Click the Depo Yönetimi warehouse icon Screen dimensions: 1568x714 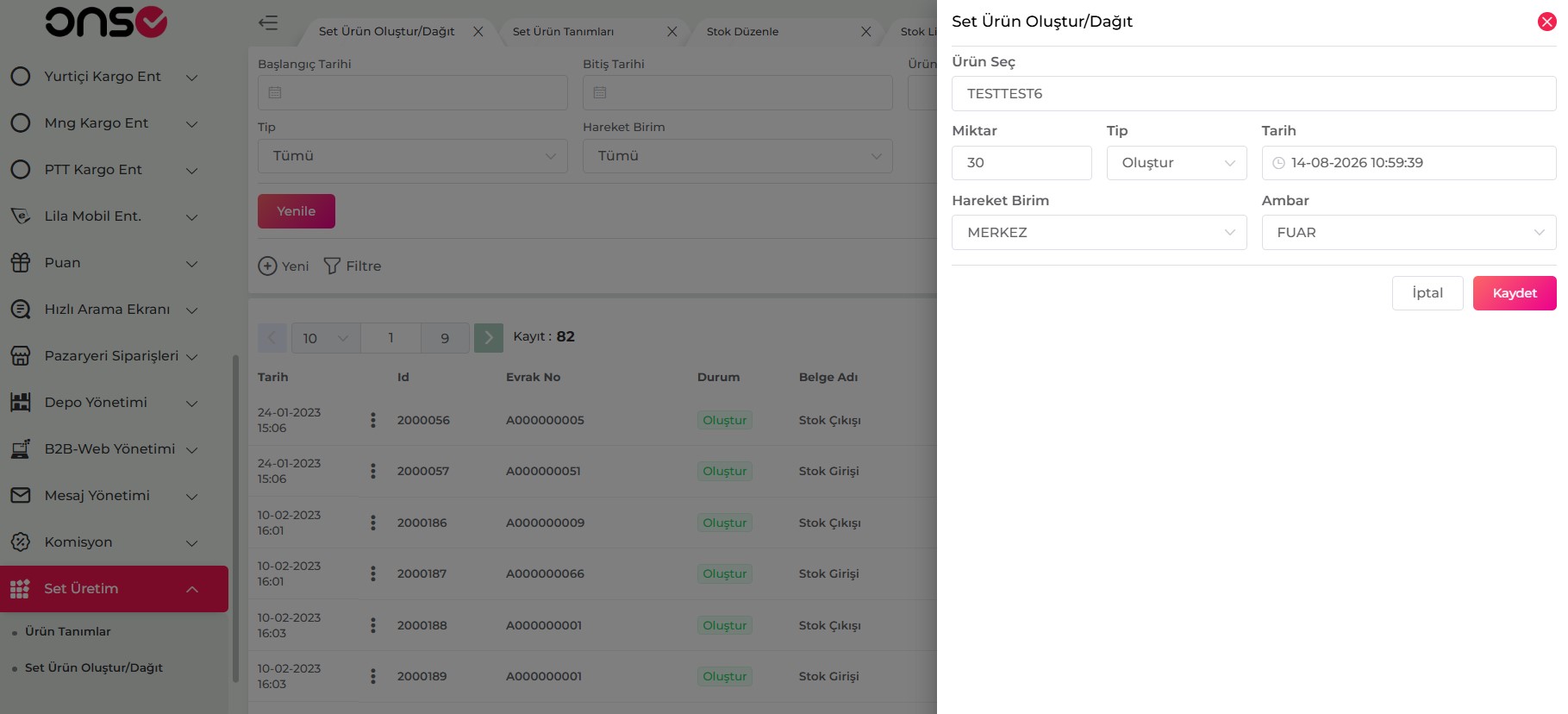[21, 402]
